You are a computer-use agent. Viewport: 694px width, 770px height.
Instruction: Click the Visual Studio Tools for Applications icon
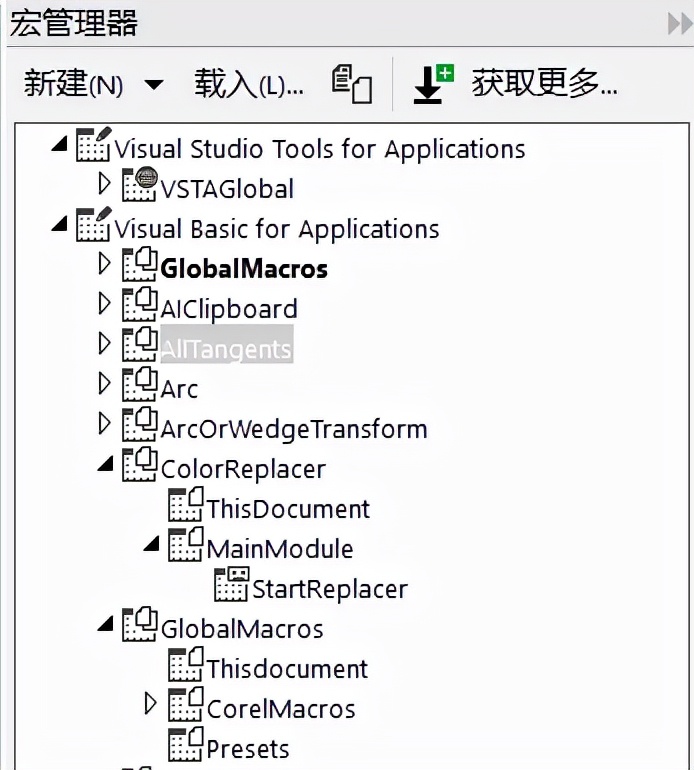coord(93,145)
